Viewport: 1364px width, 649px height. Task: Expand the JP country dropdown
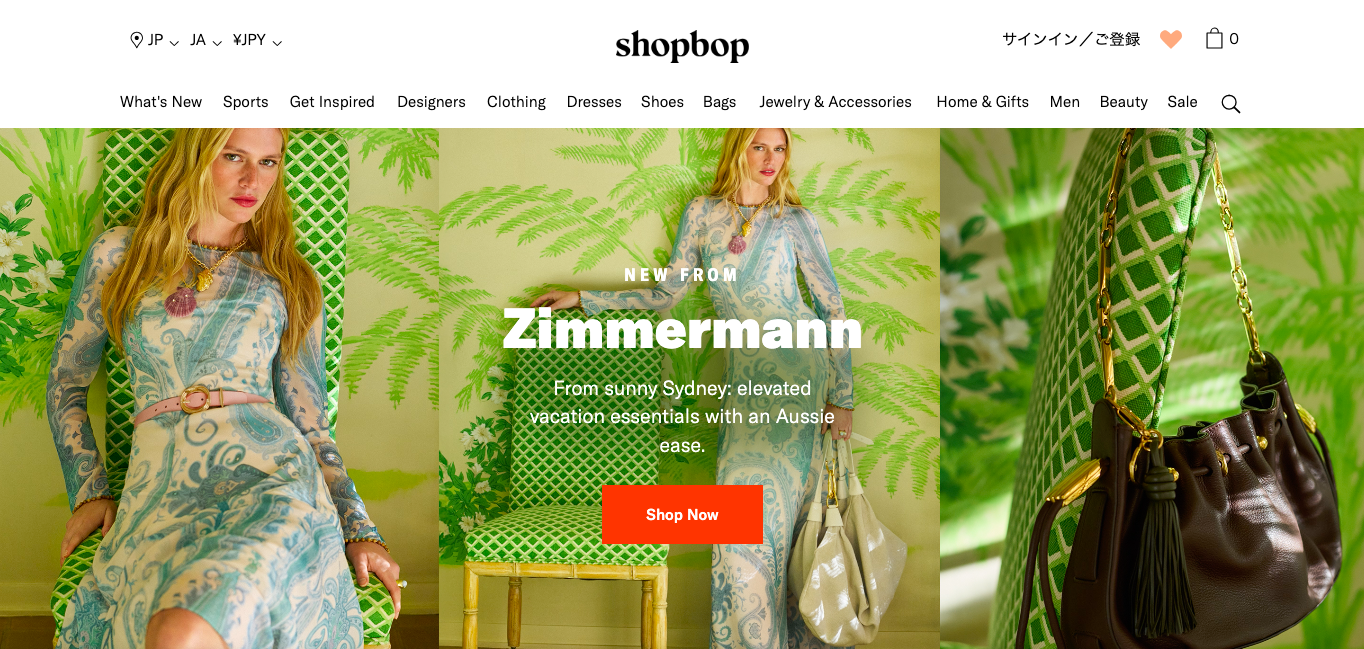163,41
